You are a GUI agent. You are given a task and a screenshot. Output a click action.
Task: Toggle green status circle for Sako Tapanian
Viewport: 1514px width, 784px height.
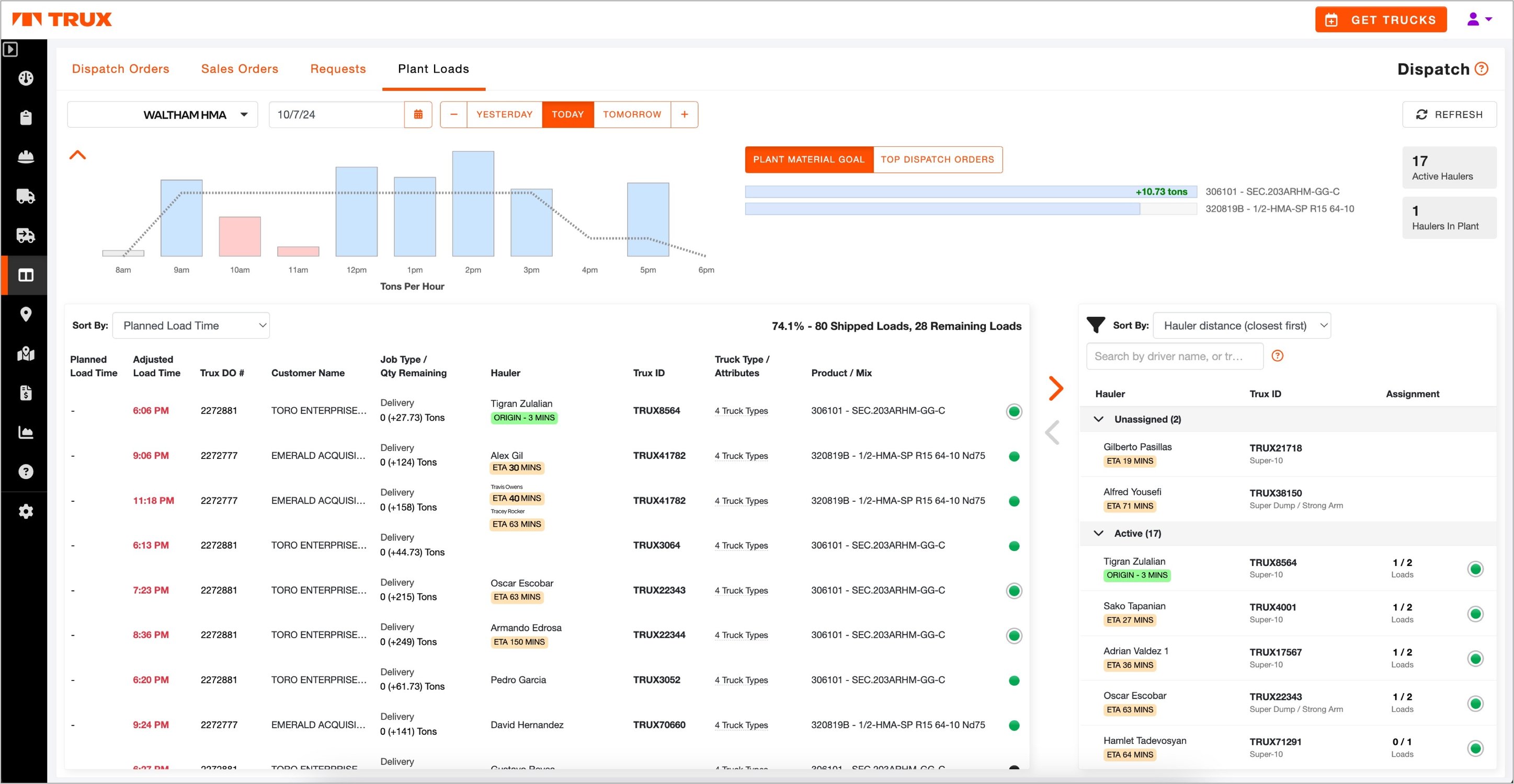[1475, 614]
